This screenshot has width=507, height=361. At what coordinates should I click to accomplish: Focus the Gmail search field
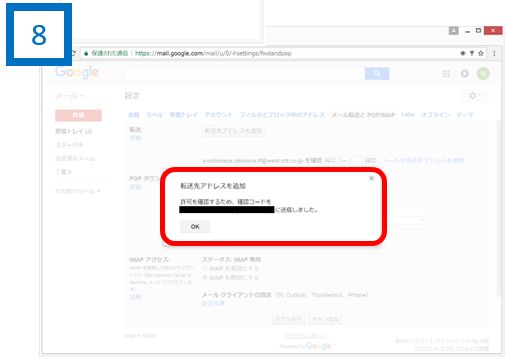245,74
